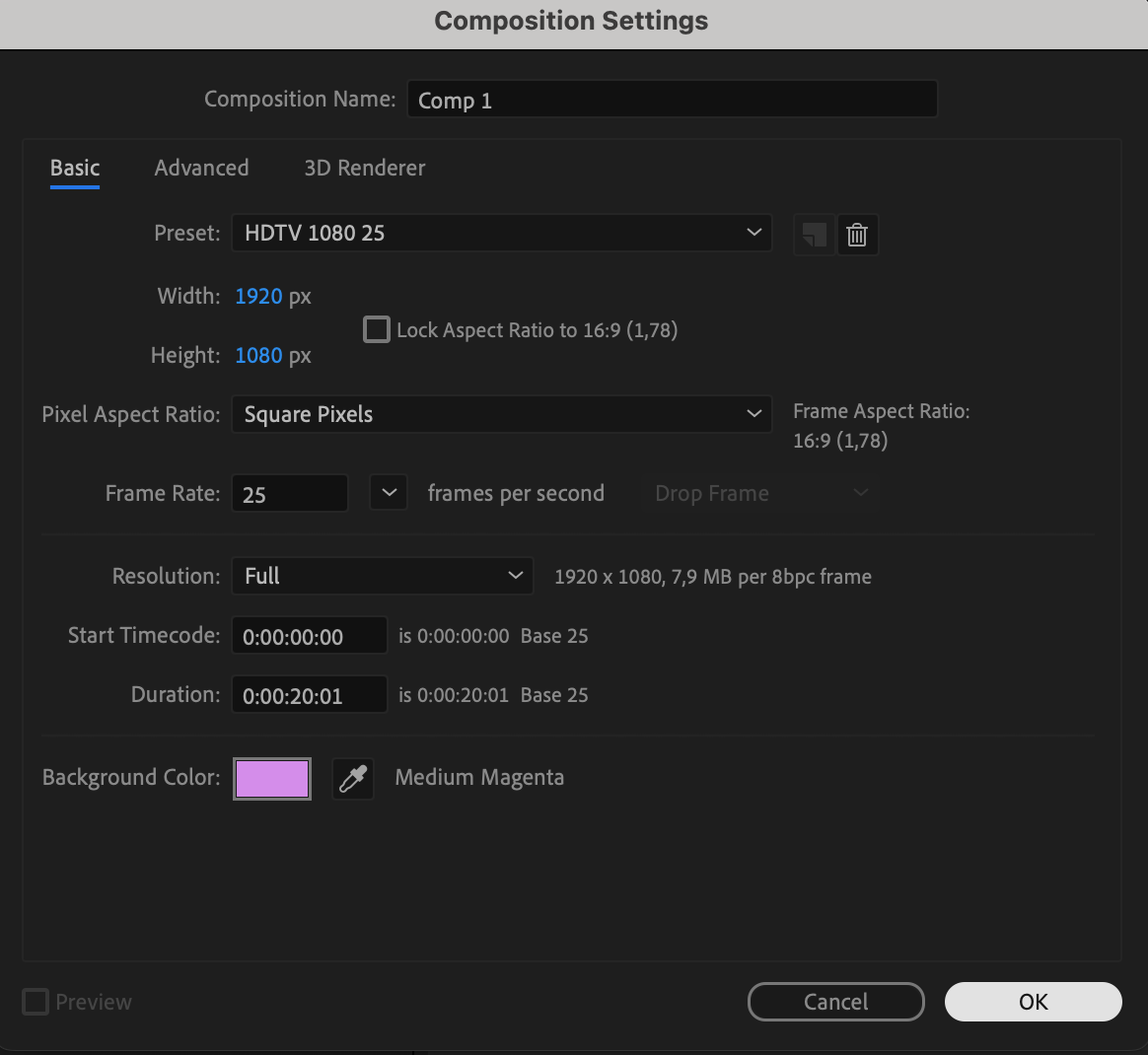Click the Cancel button
This screenshot has width=1148, height=1055.
pos(835,1002)
